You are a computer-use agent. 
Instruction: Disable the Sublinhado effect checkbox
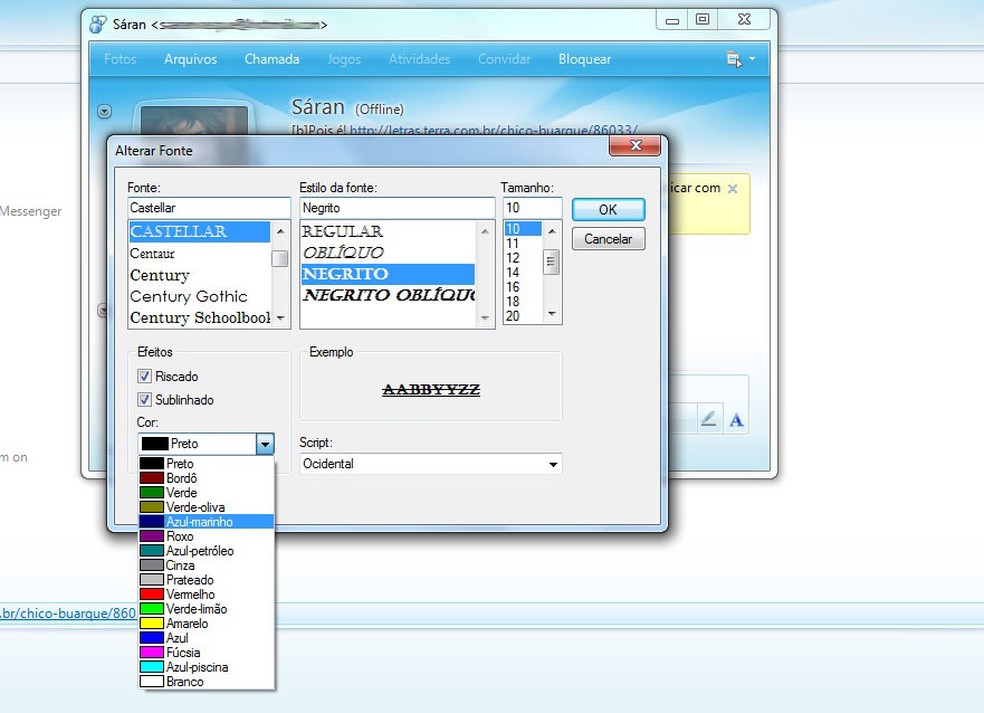[x=146, y=400]
